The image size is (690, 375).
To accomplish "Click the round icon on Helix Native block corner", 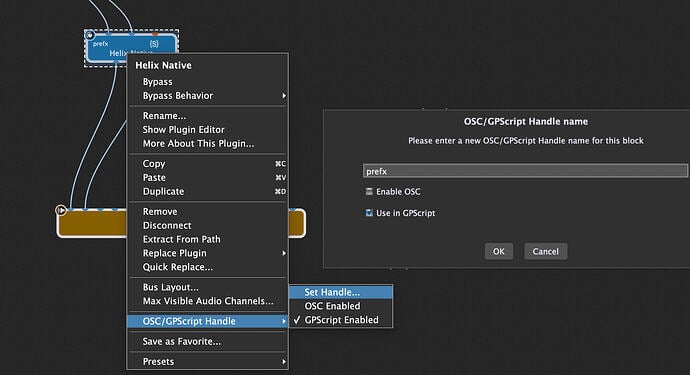I will coord(90,35).
